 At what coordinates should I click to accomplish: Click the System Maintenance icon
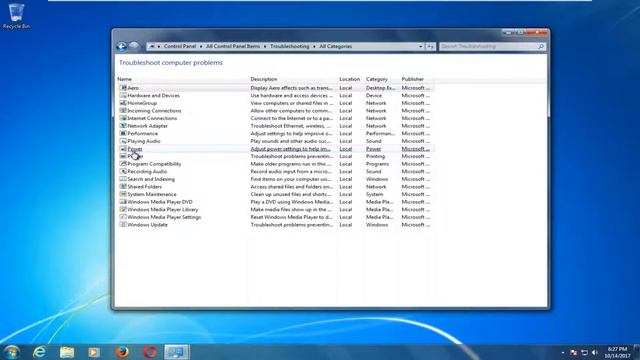tap(123, 194)
